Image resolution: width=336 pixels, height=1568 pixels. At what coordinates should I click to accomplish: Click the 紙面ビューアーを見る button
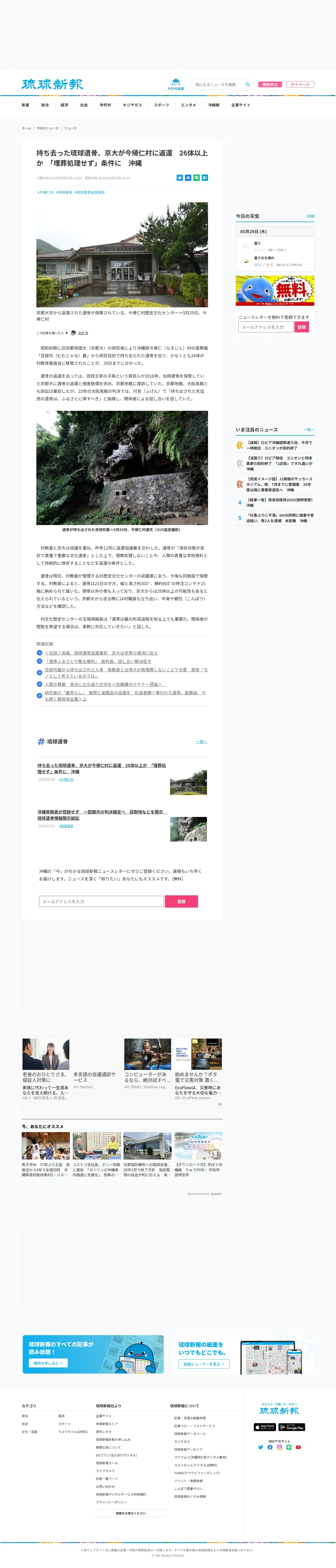pos(204,1364)
